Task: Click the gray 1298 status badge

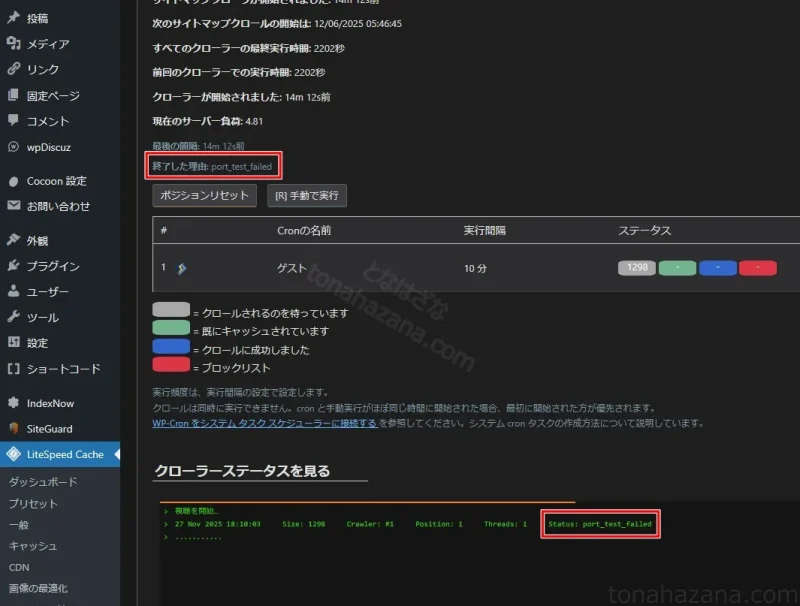Action: (636, 268)
